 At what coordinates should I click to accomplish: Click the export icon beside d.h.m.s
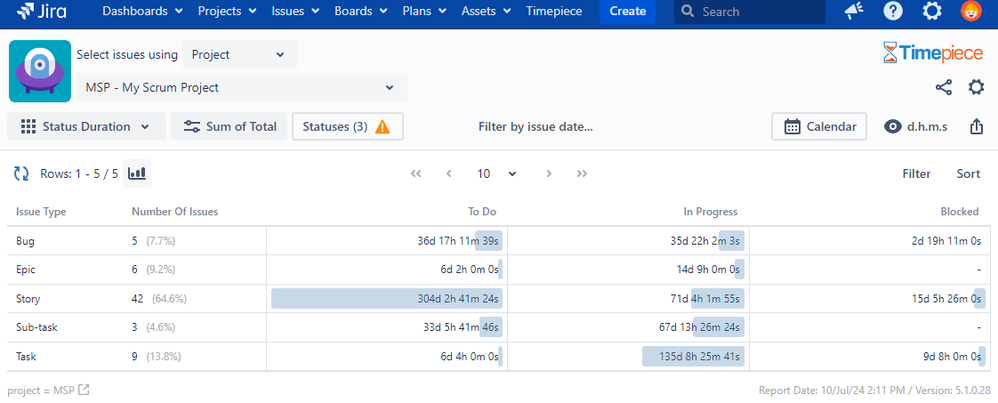click(976, 127)
